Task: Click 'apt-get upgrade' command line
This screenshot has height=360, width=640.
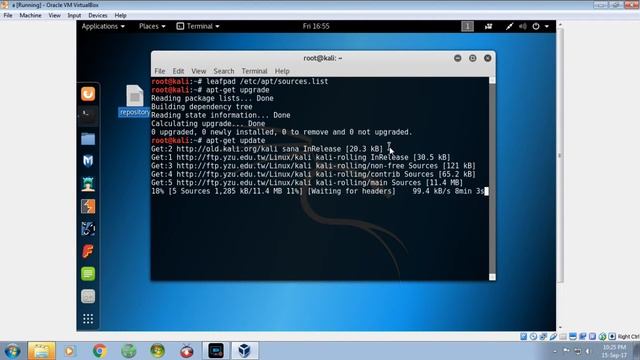Action: click(x=210, y=90)
